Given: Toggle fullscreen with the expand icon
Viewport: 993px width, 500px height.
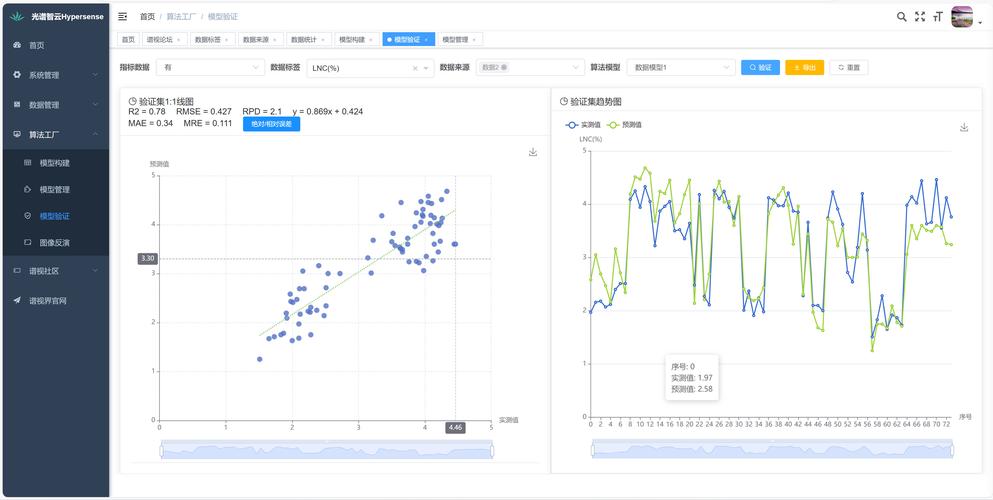Looking at the screenshot, I should 920,16.
